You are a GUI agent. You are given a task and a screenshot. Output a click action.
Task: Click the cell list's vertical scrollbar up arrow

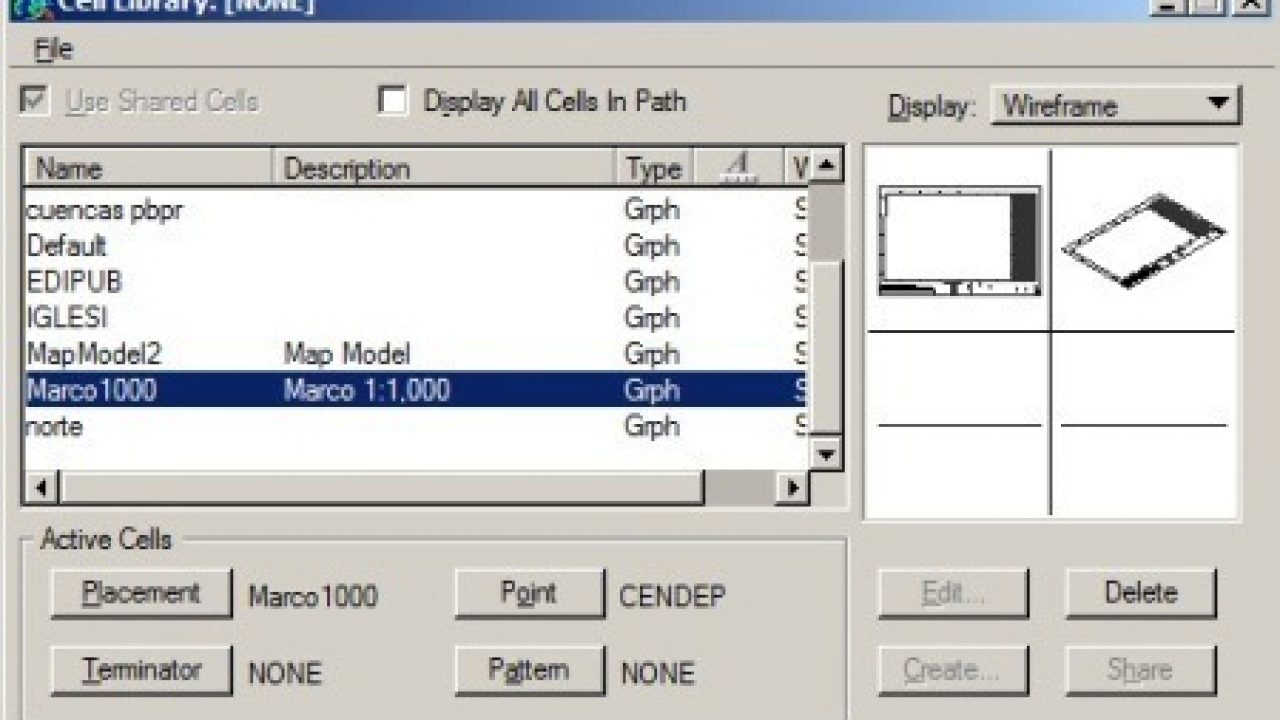(826, 166)
